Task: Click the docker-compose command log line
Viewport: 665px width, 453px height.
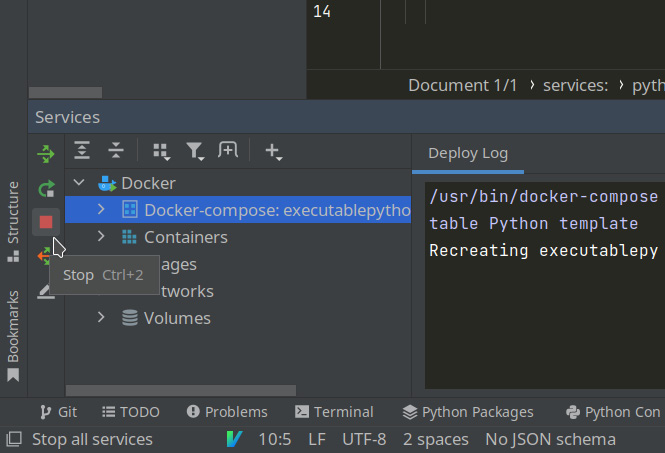Action: coord(544,196)
